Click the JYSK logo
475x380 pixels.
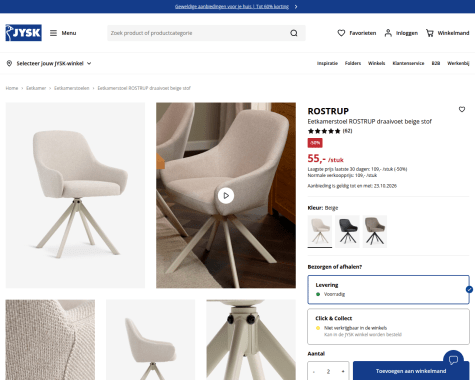point(24,33)
